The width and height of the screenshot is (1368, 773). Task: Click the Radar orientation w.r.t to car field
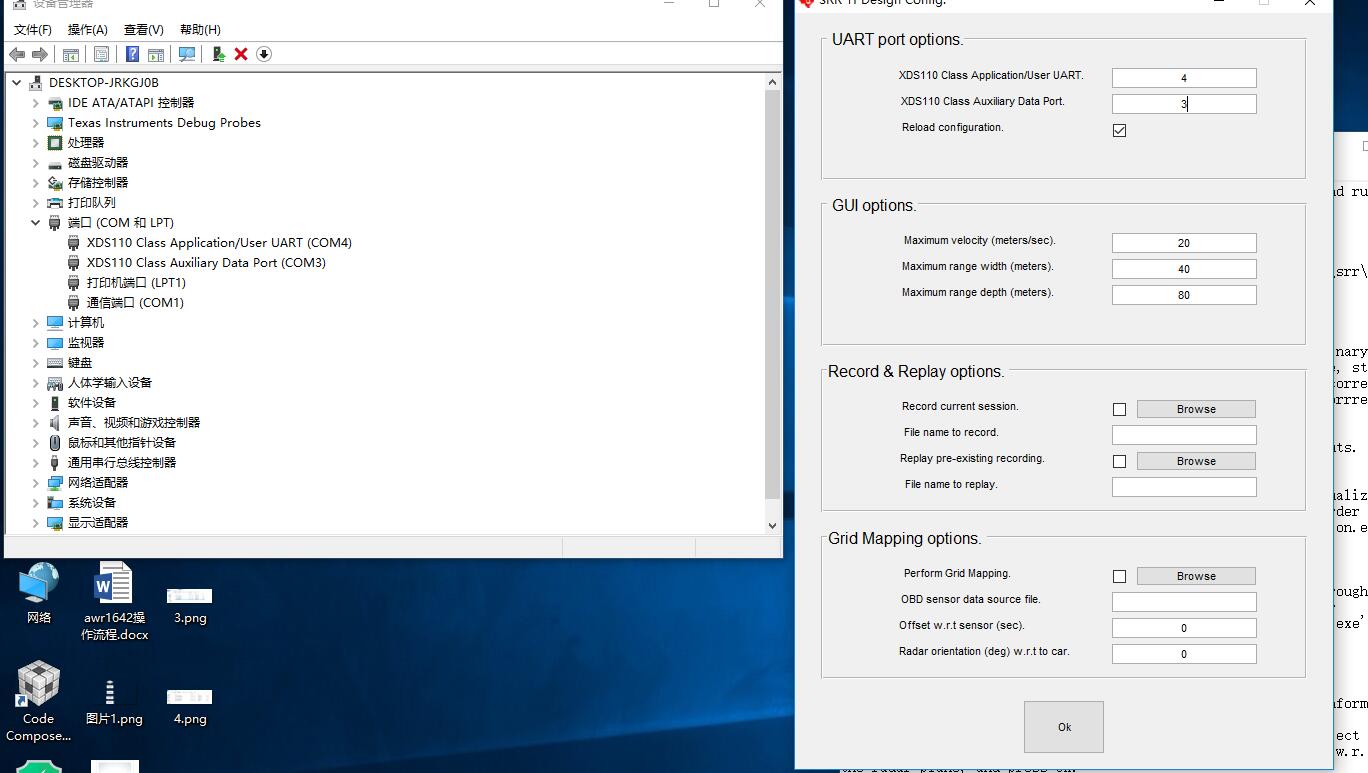pos(1184,654)
